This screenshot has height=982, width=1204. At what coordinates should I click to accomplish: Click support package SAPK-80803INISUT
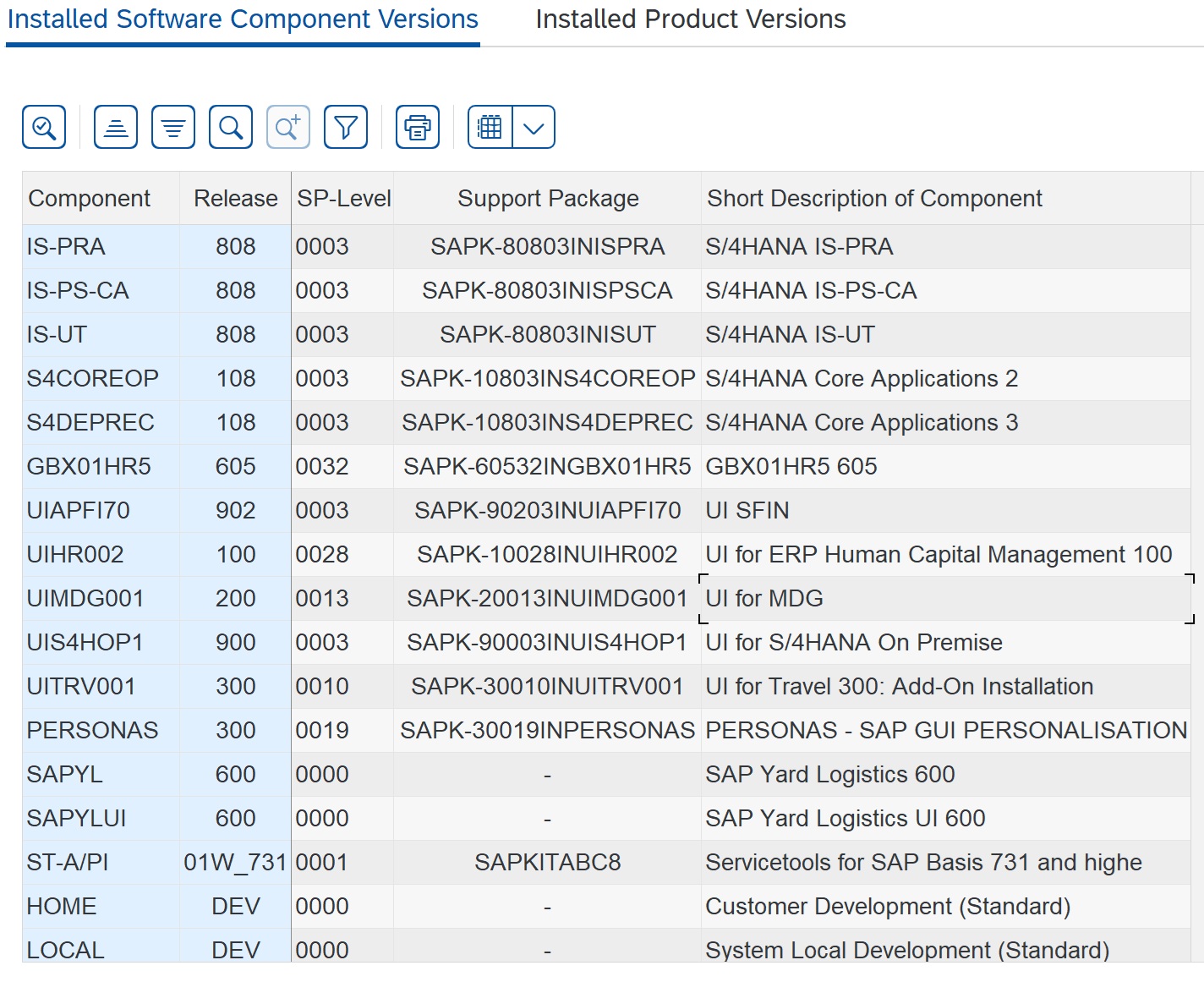(x=548, y=334)
